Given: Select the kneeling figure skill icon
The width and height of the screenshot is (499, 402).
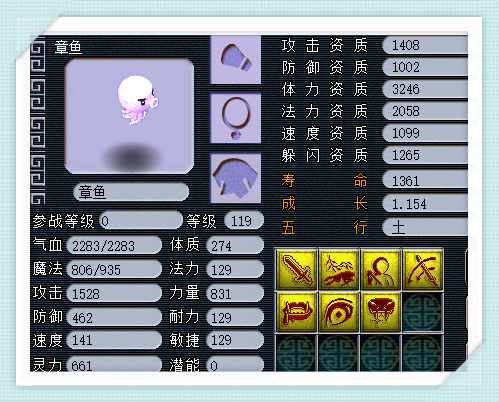Looking at the screenshot, I should tap(380, 270).
